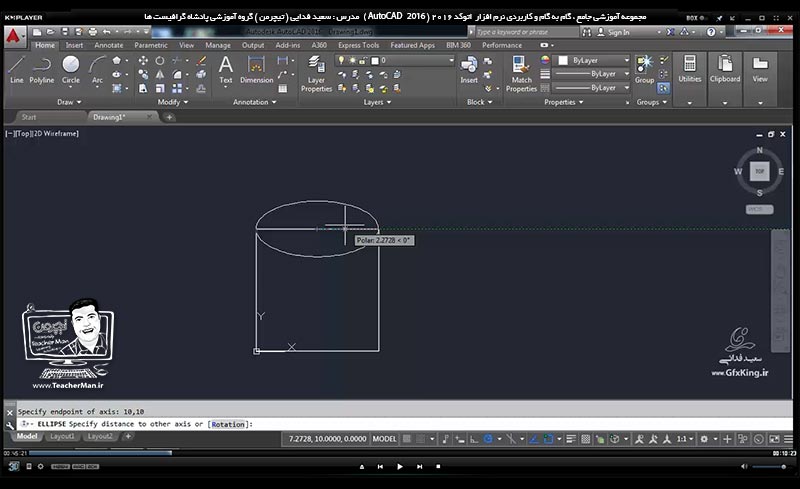
Task: Open the Start file tab
Action: coord(29,117)
